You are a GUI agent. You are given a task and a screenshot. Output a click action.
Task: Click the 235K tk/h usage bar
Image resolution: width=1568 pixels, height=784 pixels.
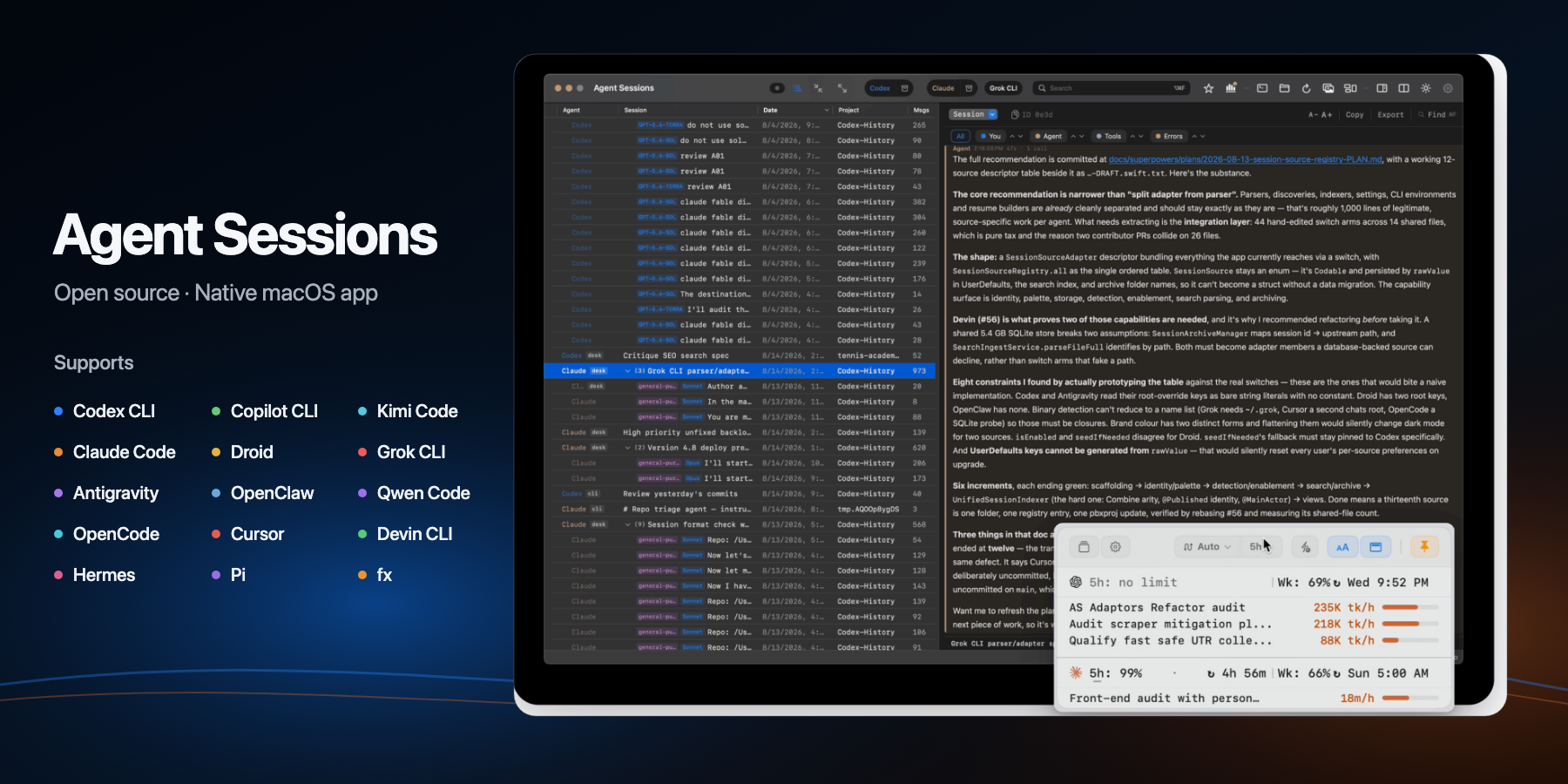point(1410,607)
